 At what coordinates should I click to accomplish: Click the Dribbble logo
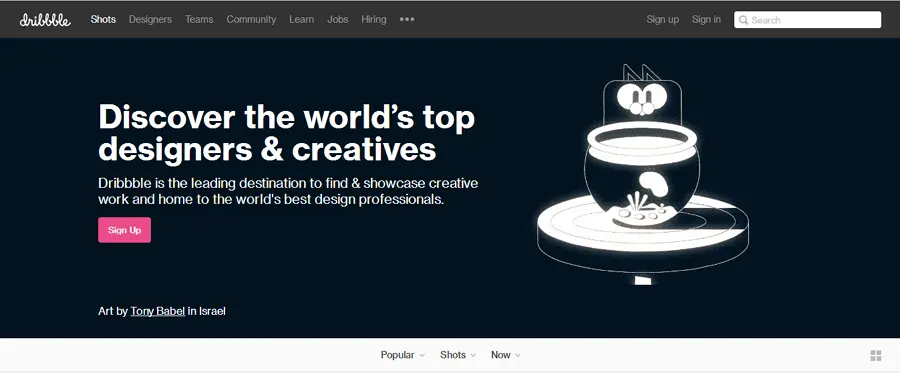click(45, 20)
